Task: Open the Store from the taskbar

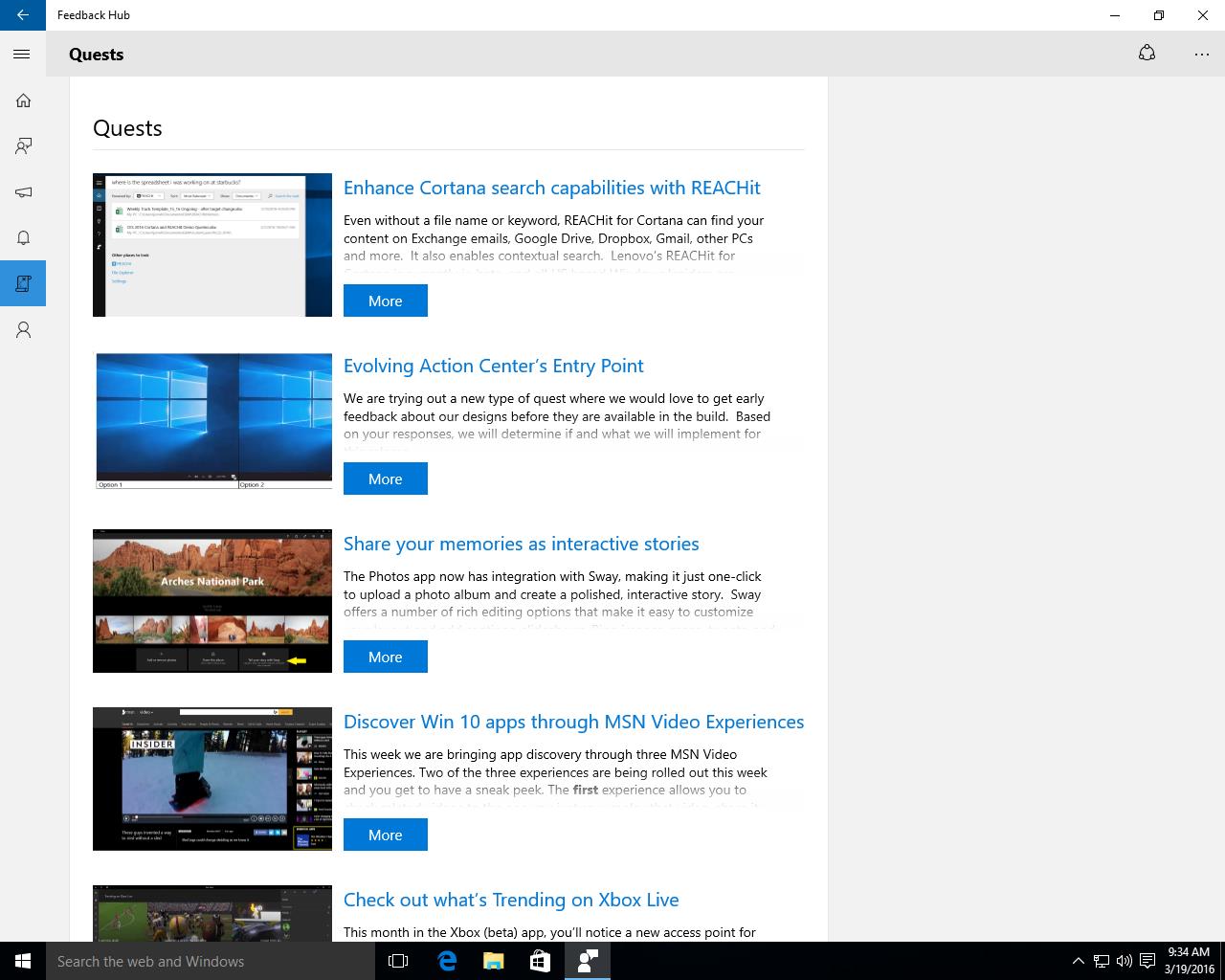Action: [540, 961]
